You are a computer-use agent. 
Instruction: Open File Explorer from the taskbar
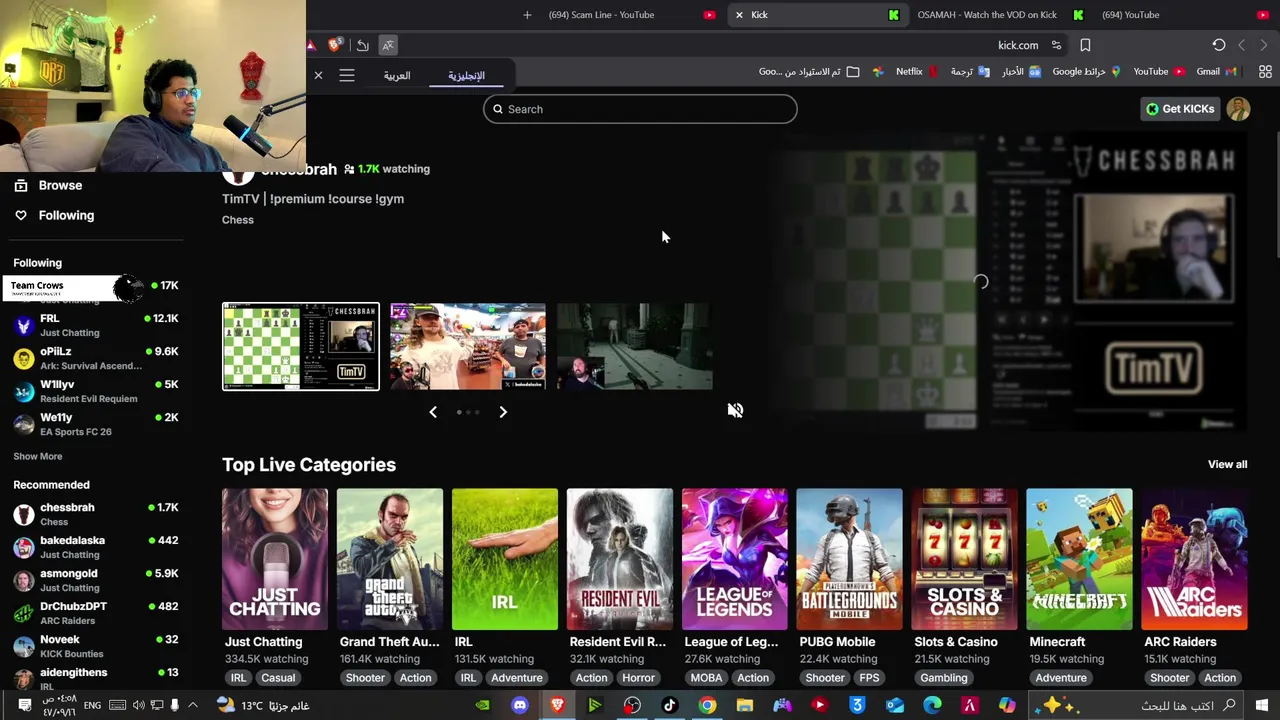click(x=745, y=705)
